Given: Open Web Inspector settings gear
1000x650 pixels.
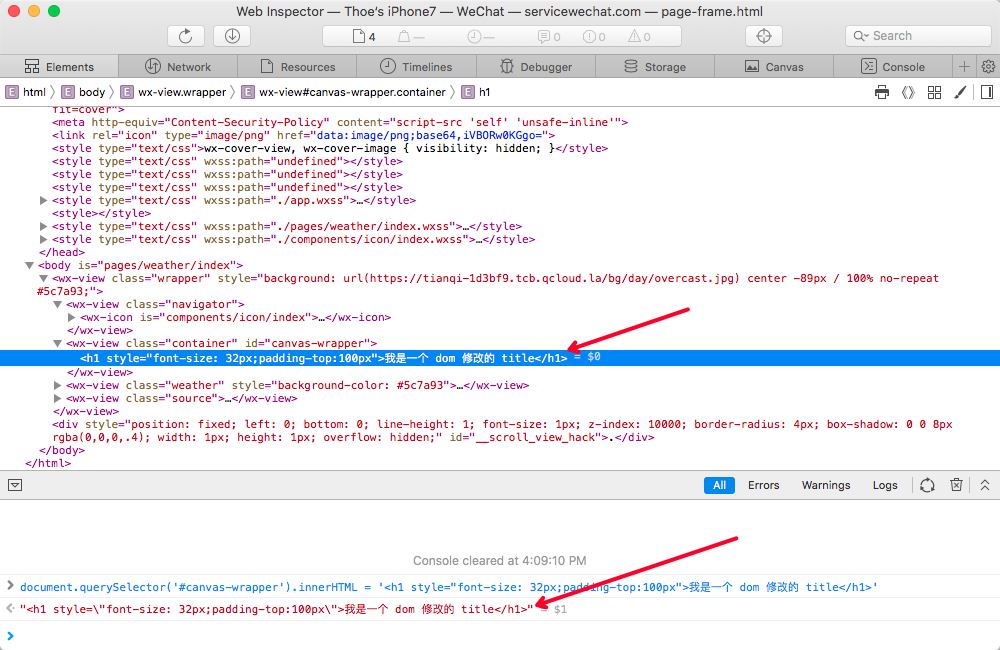Looking at the screenshot, I should (989, 66).
